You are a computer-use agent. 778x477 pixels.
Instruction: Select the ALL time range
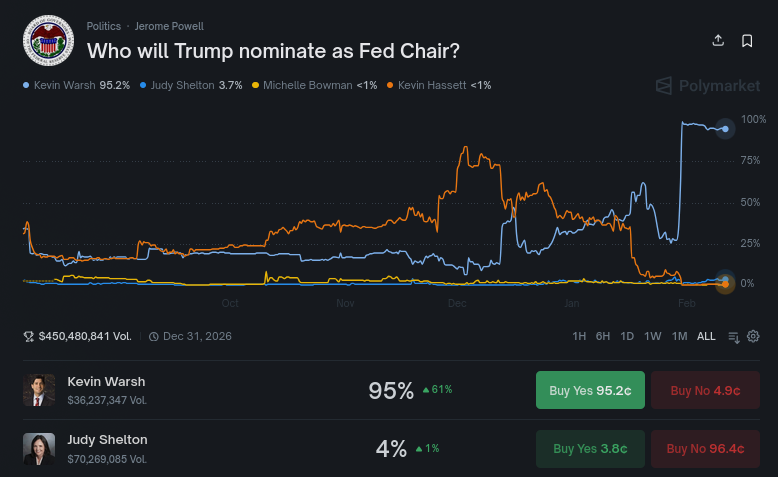coord(706,336)
